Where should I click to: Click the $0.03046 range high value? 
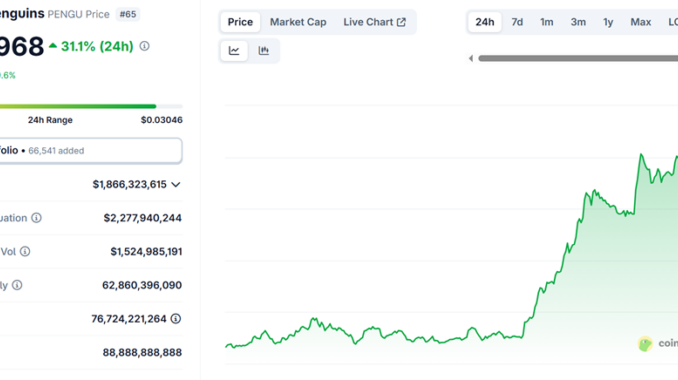161,120
